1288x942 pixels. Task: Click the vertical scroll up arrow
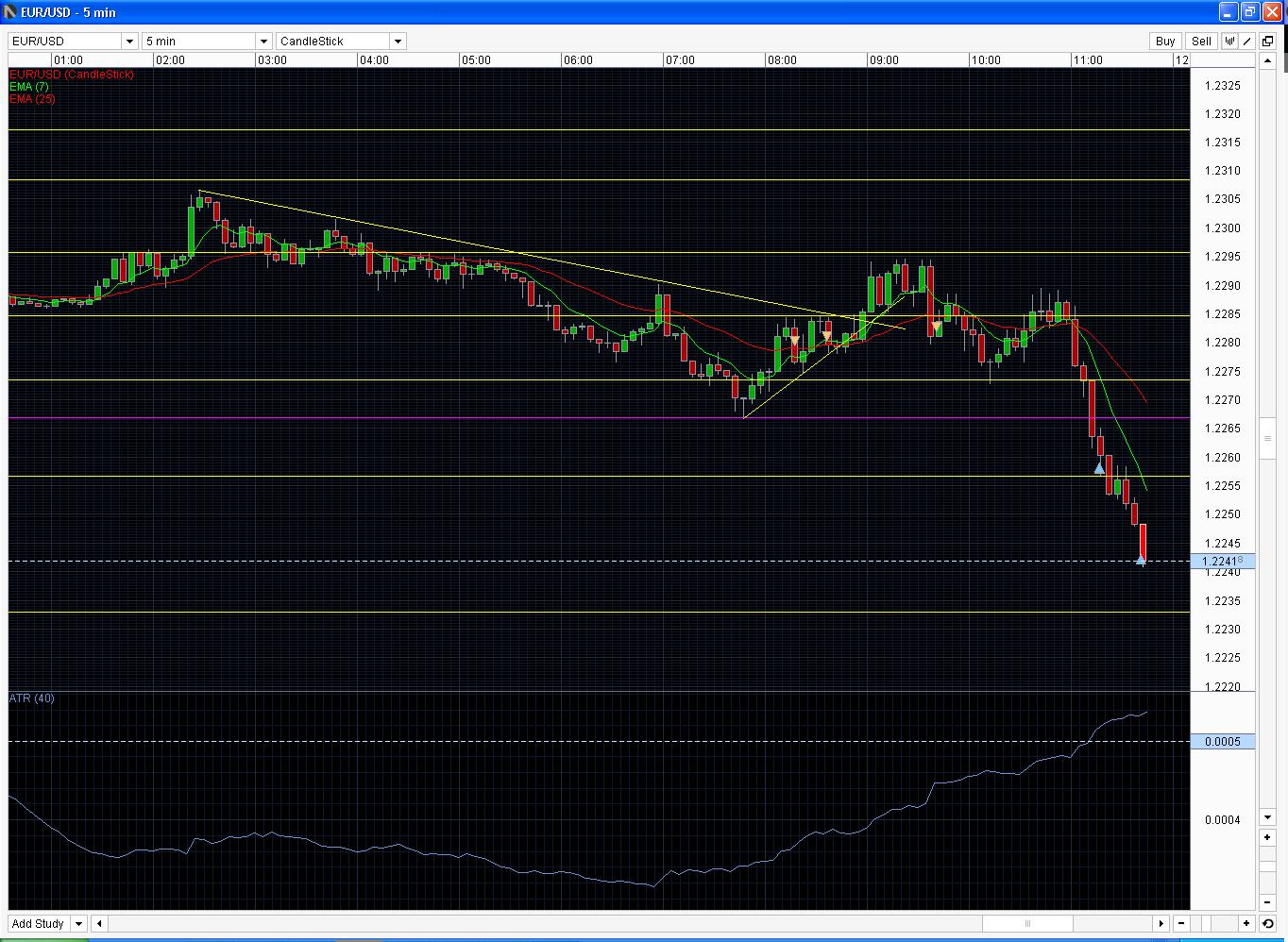[x=1267, y=60]
